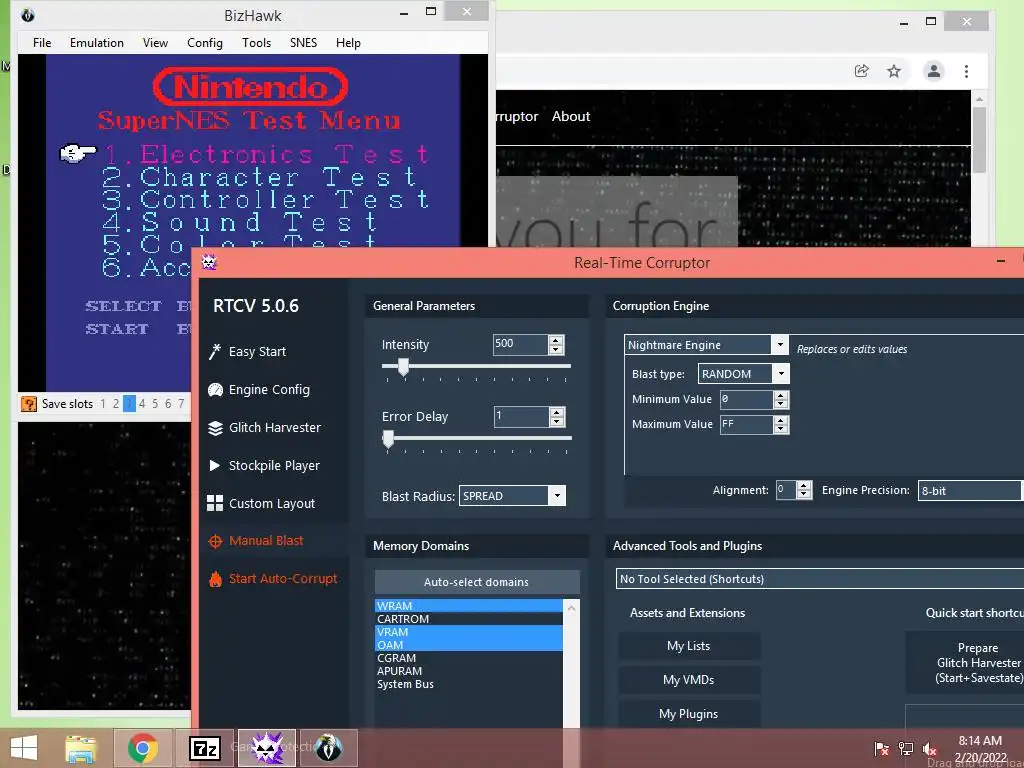
Task: Click network tray icon
Action: 906,749
